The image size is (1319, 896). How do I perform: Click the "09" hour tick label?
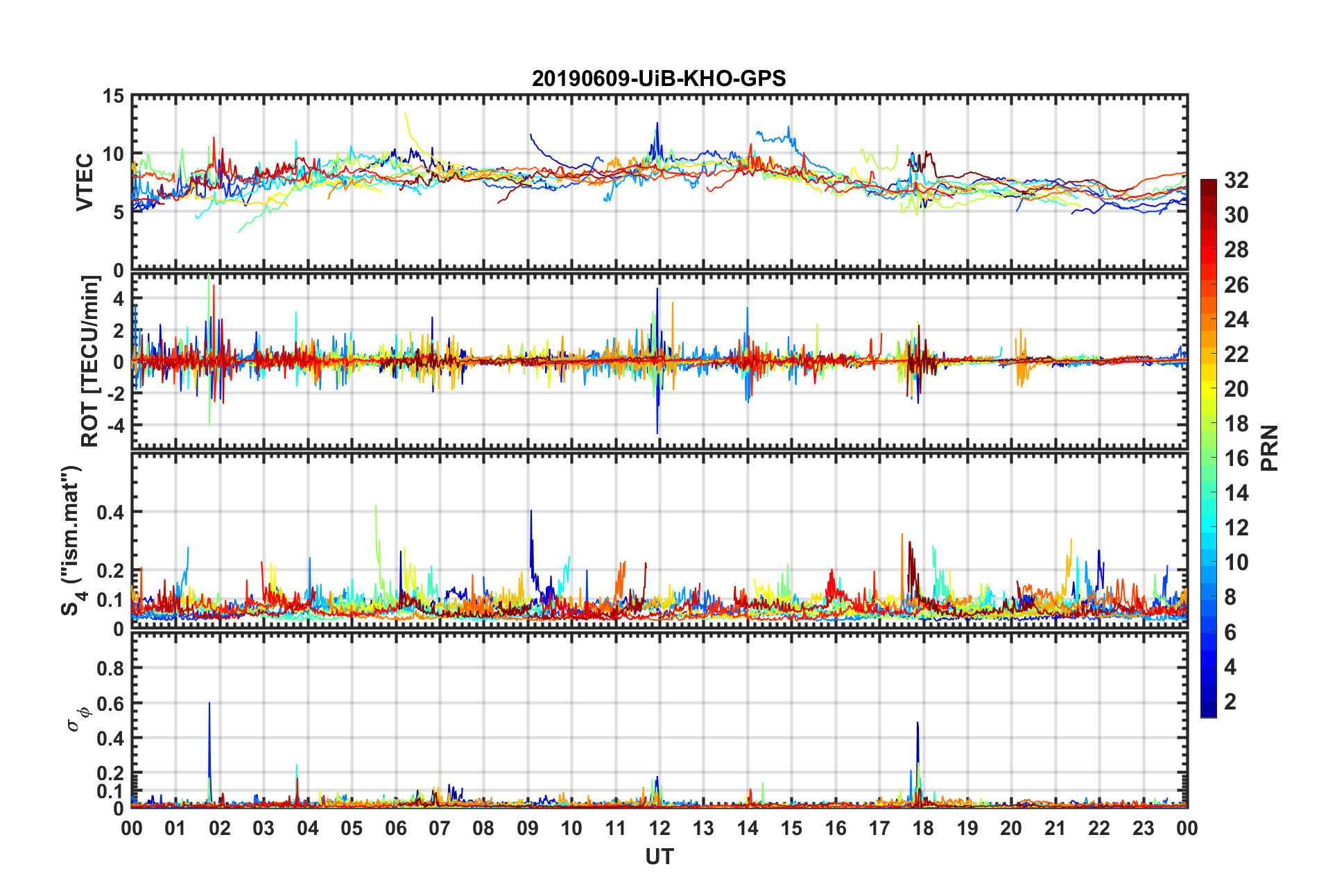[x=528, y=828]
